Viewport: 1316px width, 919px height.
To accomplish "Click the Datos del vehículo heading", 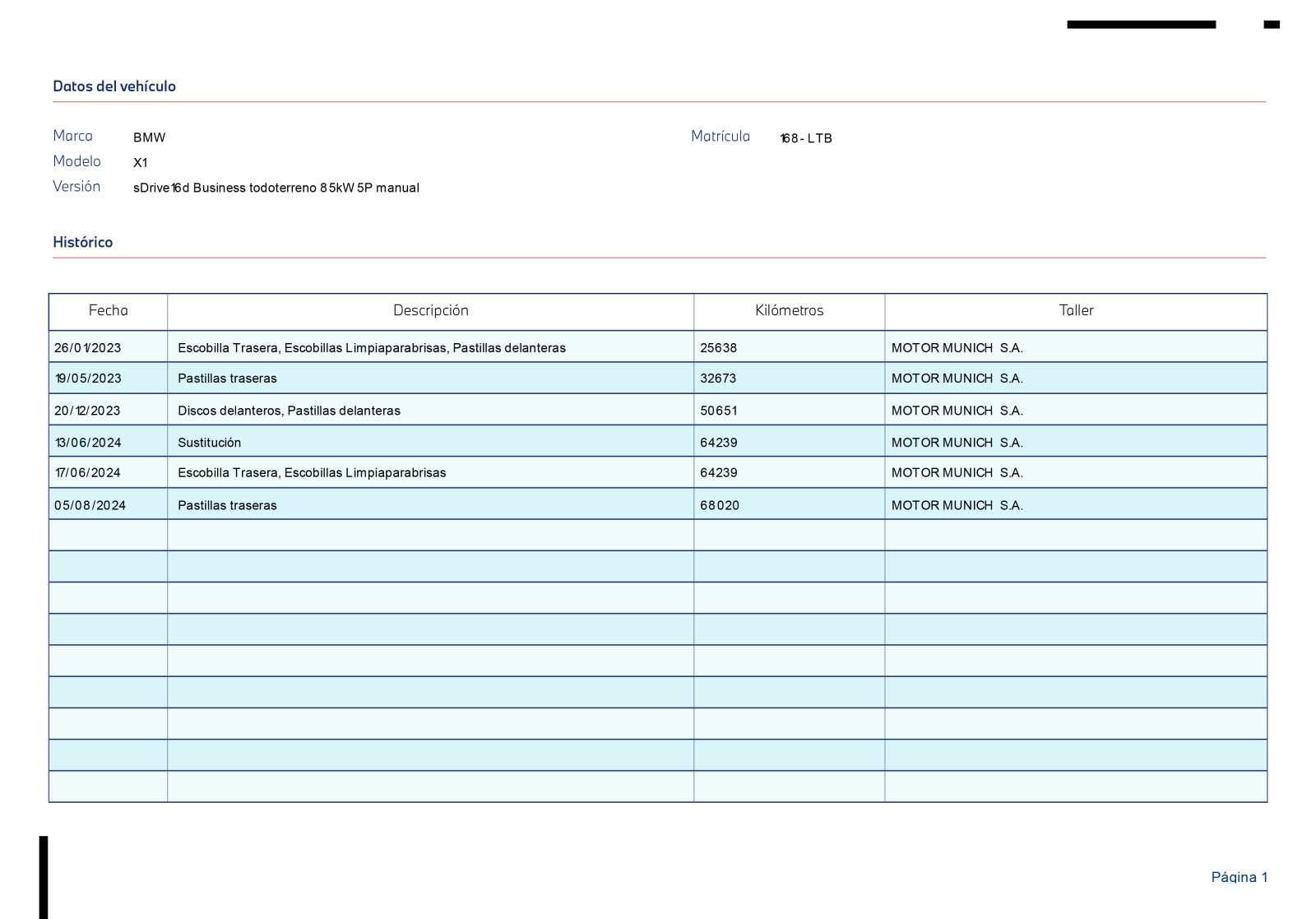I will (114, 86).
